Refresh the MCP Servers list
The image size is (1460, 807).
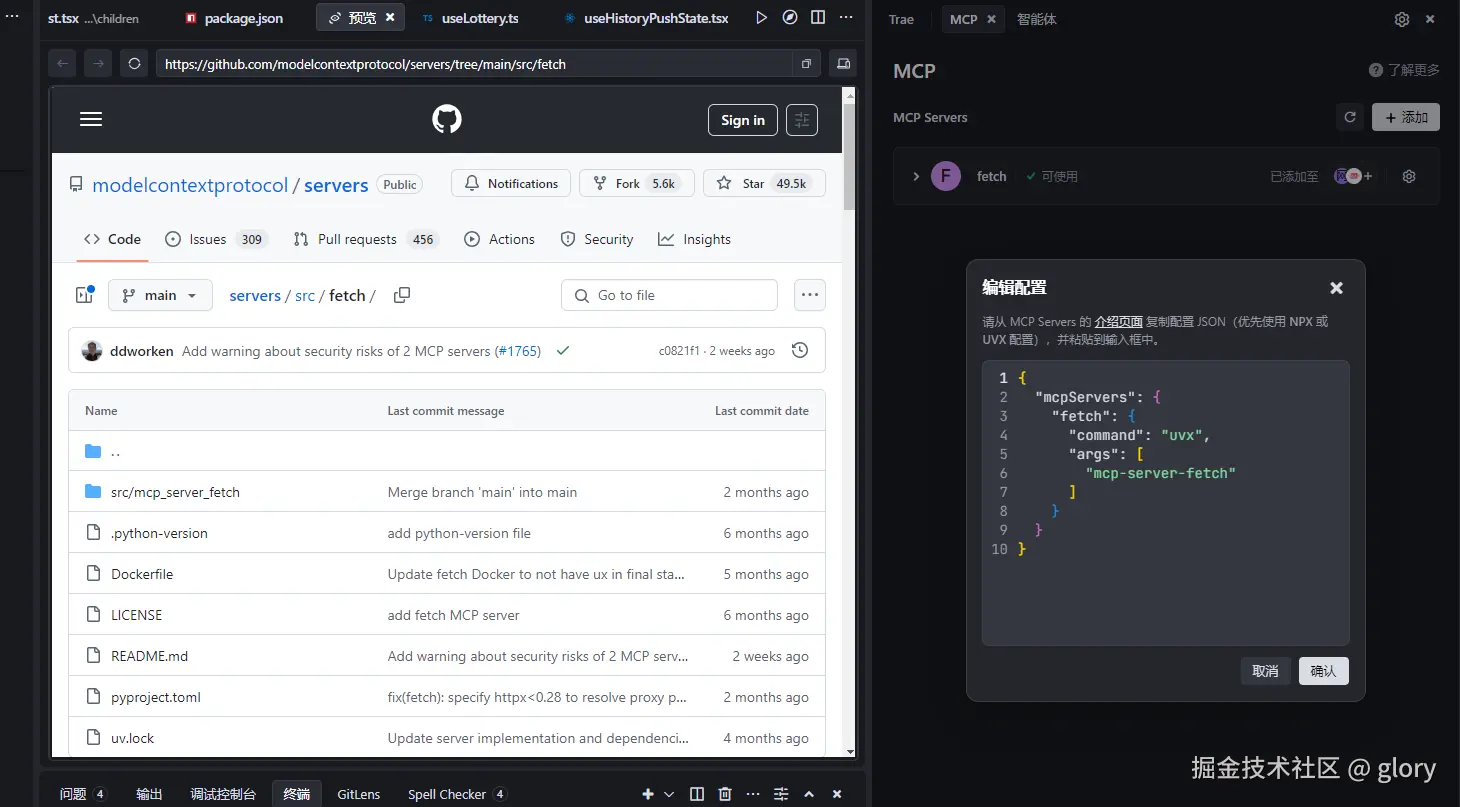click(x=1350, y=117)
